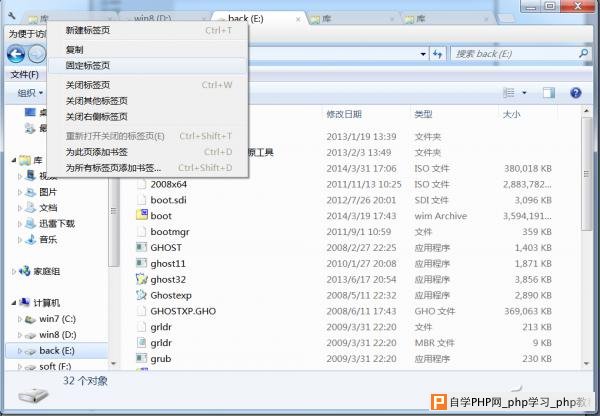Switch to the win8 (D:) tab
The width and height of the screenshot is (600, 416).
pyautogui.click(x=165, y=18)
